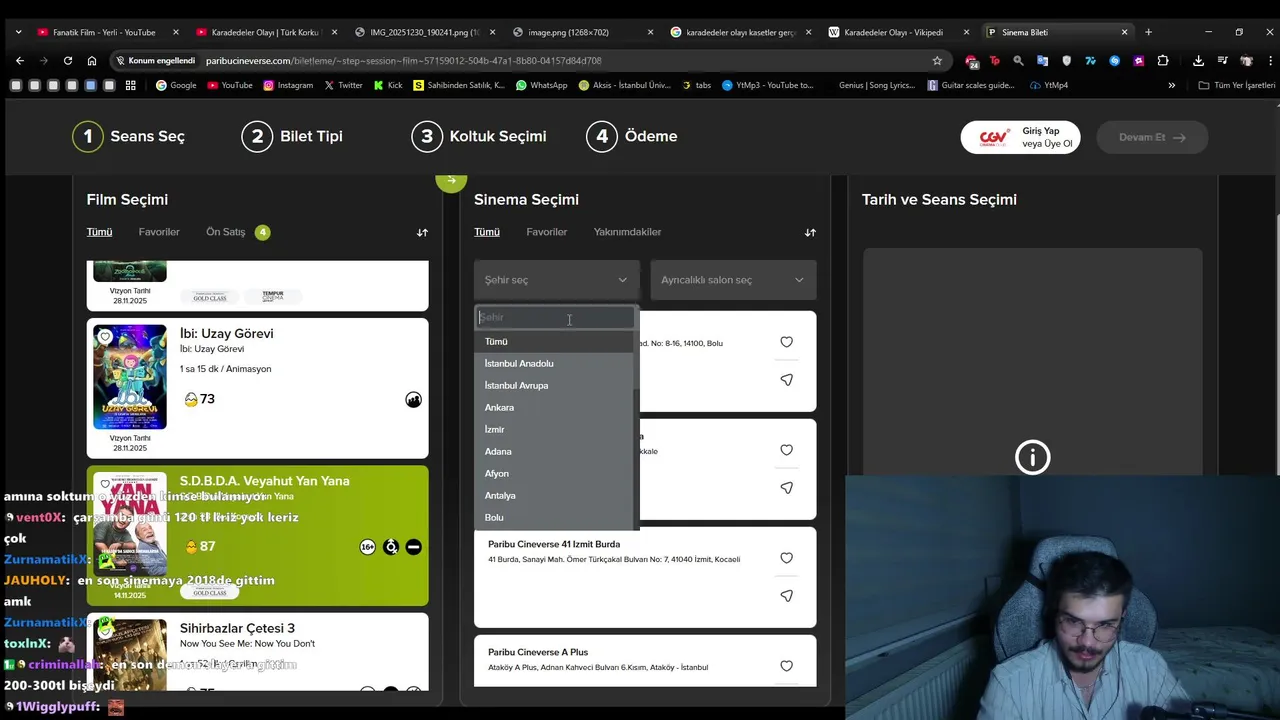This screenshot has width=1280, height=720.
Task: Click the green arrow between film and cinema panels
Action: [x=451, y=181]
